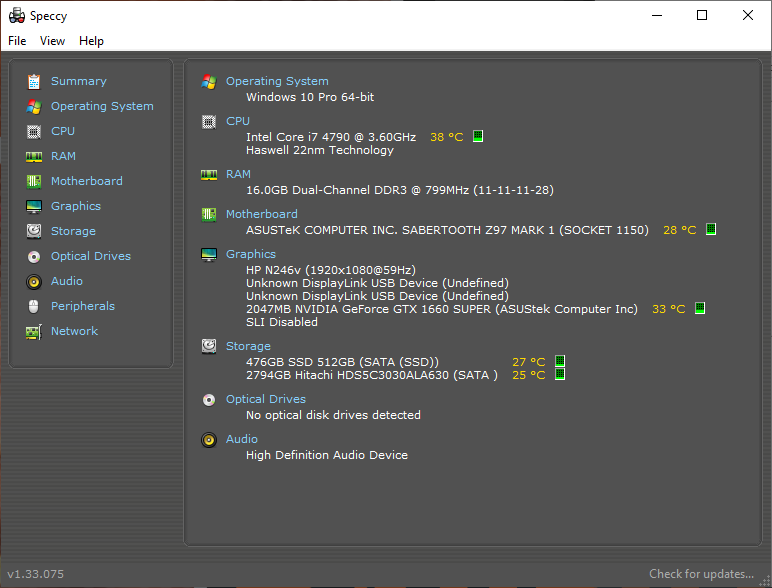Viewport: 772px width, 588px height.
Task: Open the File menu
Action: point(17,41)
